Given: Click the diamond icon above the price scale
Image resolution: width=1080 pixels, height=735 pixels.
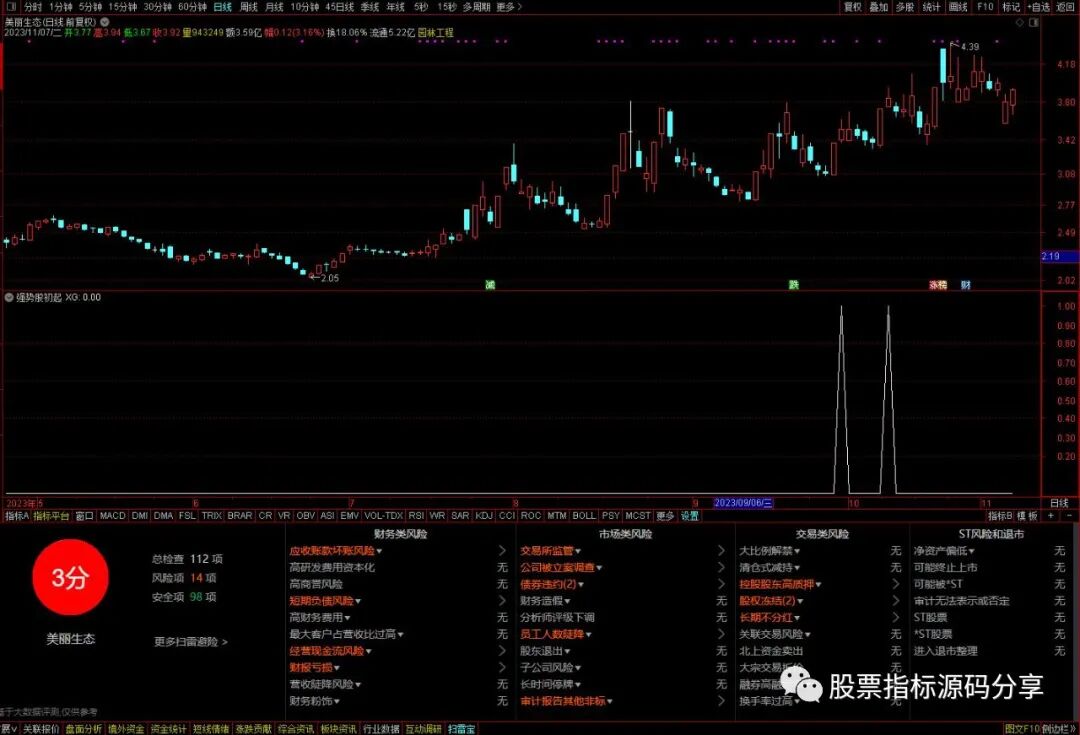Looking at the screenshot, I should coord(1021,22).
